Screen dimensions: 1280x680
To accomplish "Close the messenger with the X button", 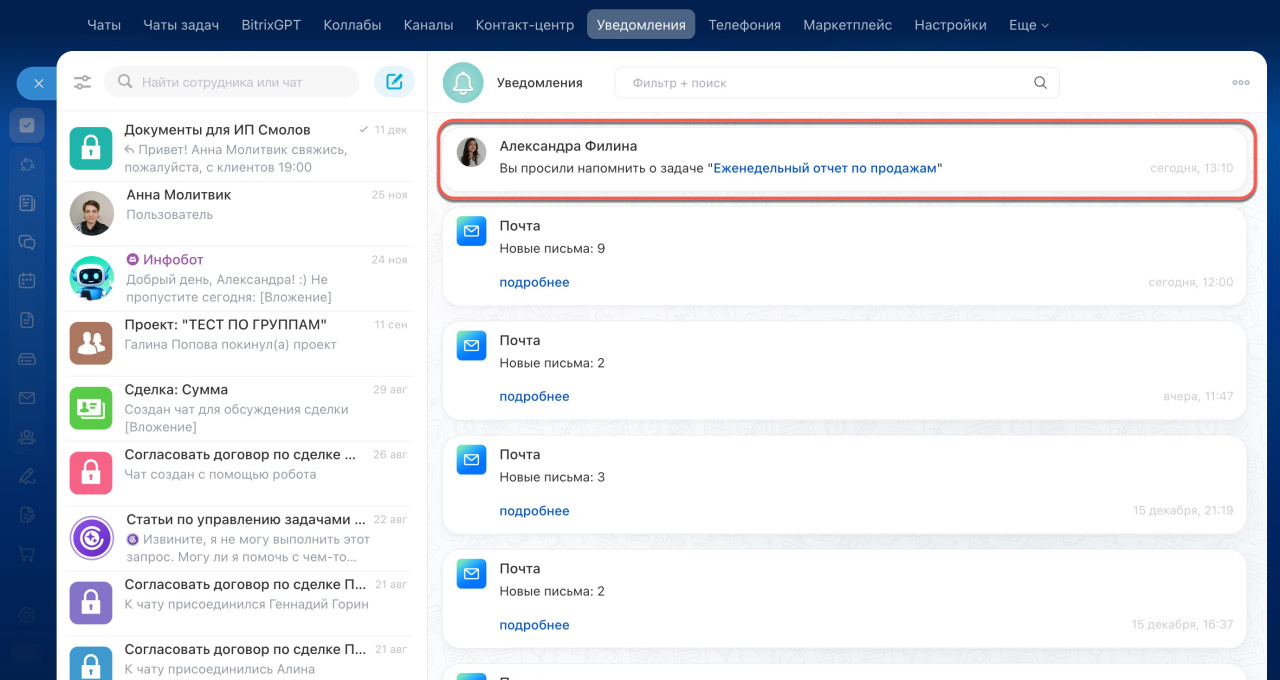I will [38, 84].
